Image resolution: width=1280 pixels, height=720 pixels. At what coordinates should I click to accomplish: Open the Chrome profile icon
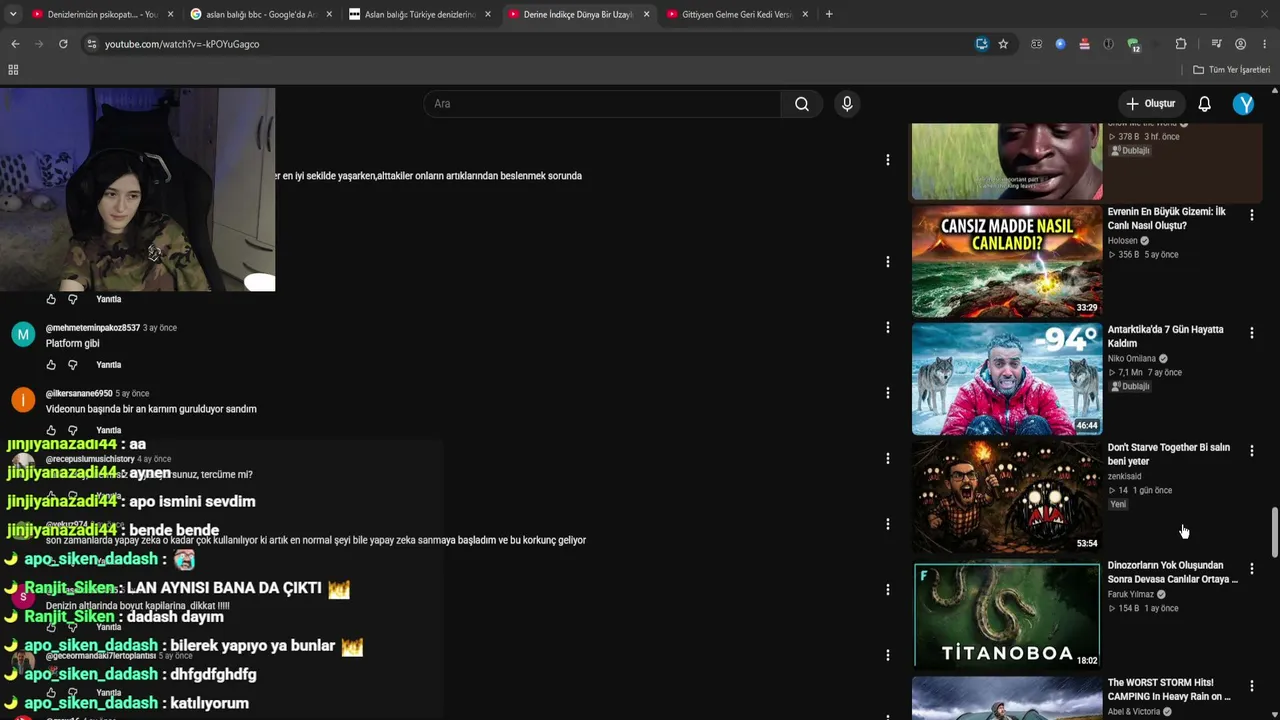point(1240,44)
